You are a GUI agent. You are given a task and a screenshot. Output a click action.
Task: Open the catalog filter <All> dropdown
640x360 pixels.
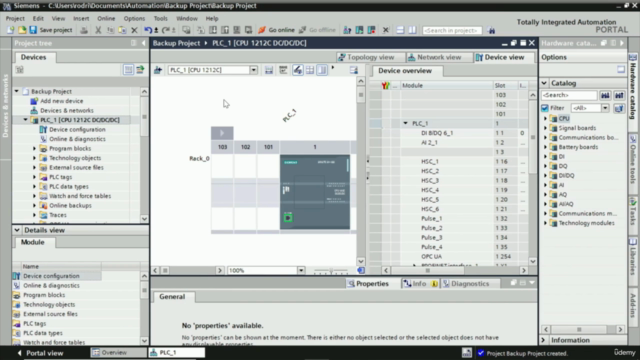click(605, 108)
